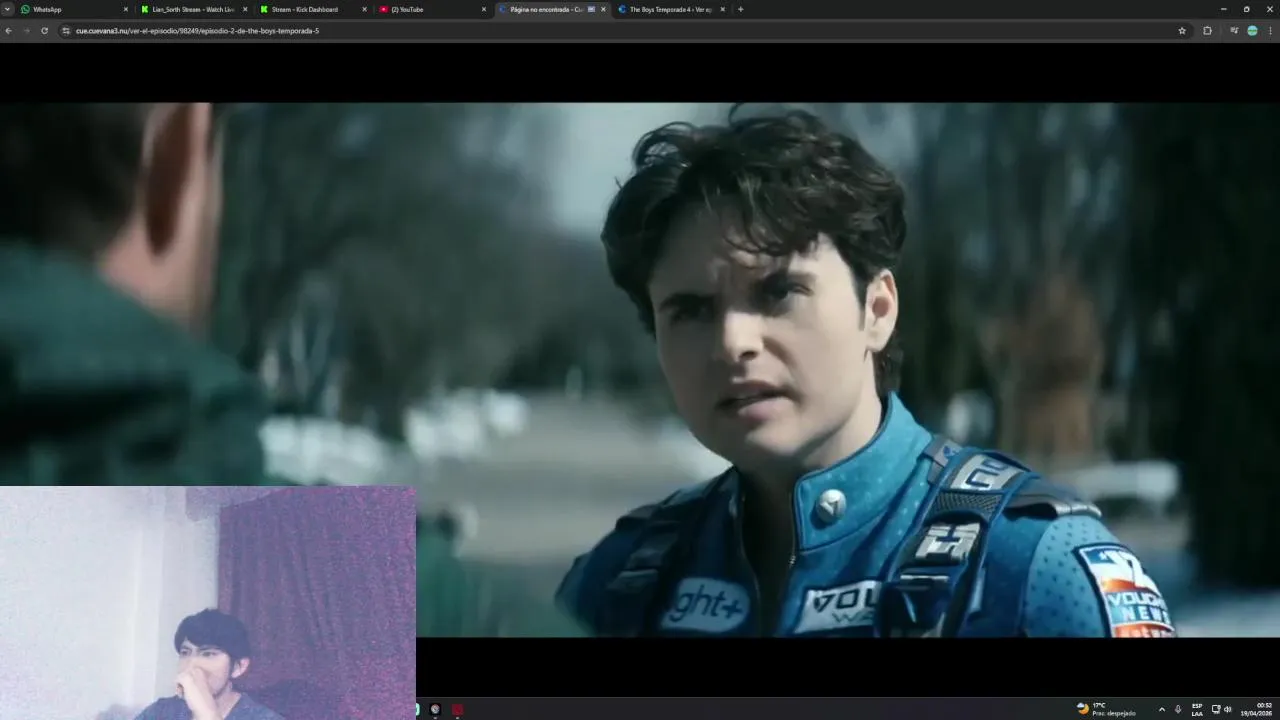The image size is (1280, 720).
Task: Restore down the browser window
Action: (1246, 9)
